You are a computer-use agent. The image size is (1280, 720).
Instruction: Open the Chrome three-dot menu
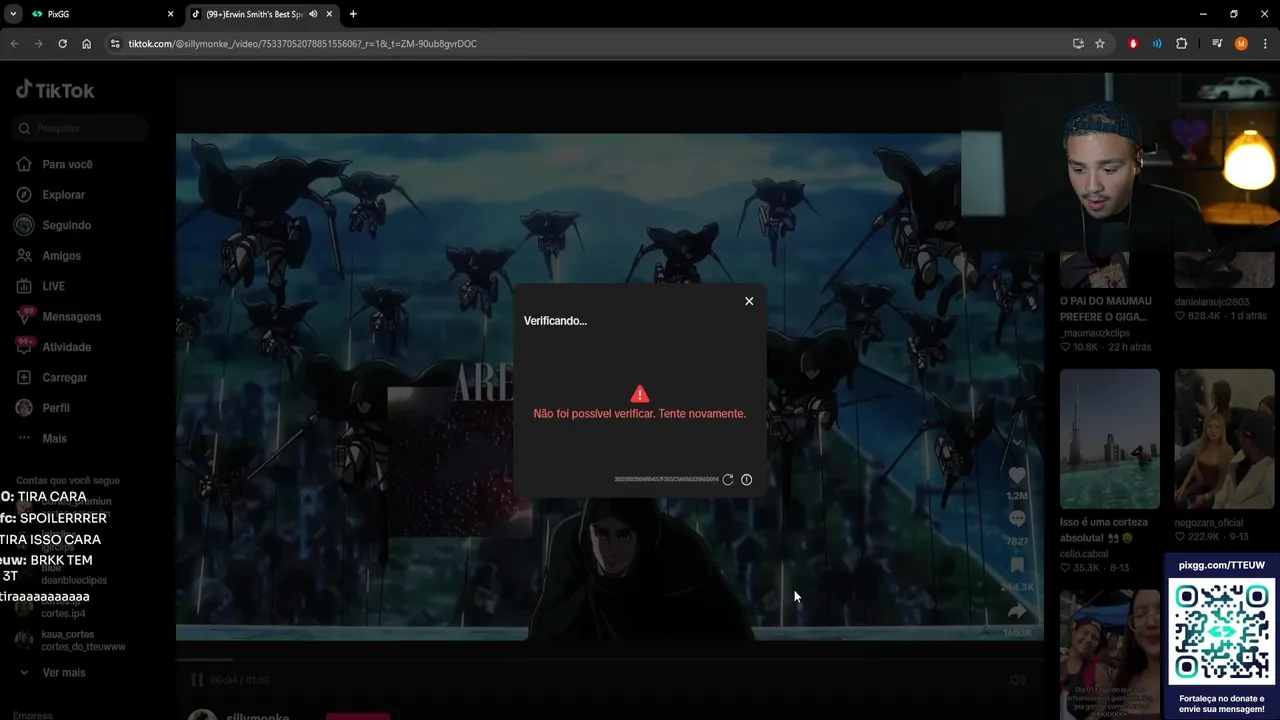coord(1265,44)
